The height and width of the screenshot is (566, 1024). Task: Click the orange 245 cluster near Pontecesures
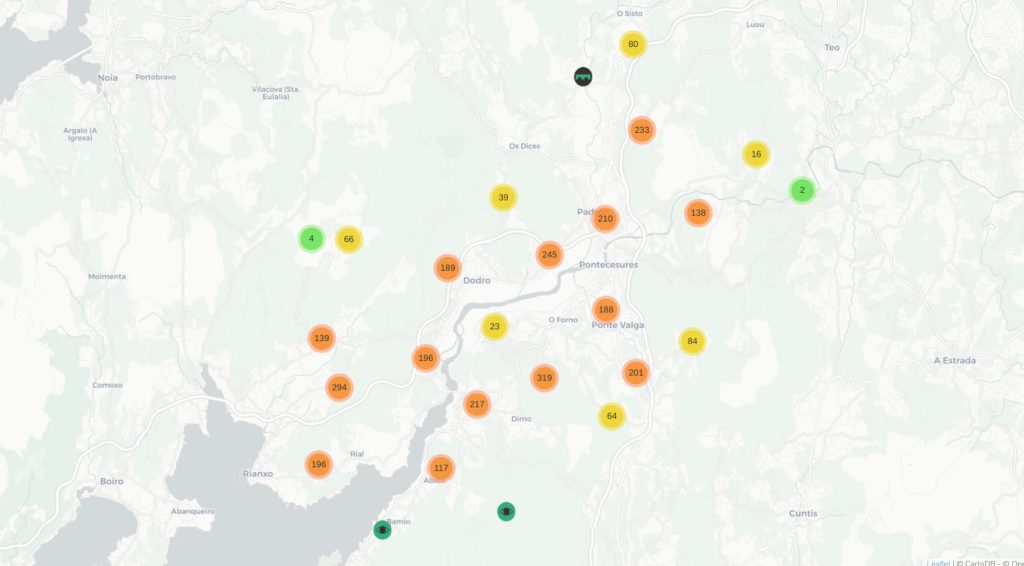(549, 255)
